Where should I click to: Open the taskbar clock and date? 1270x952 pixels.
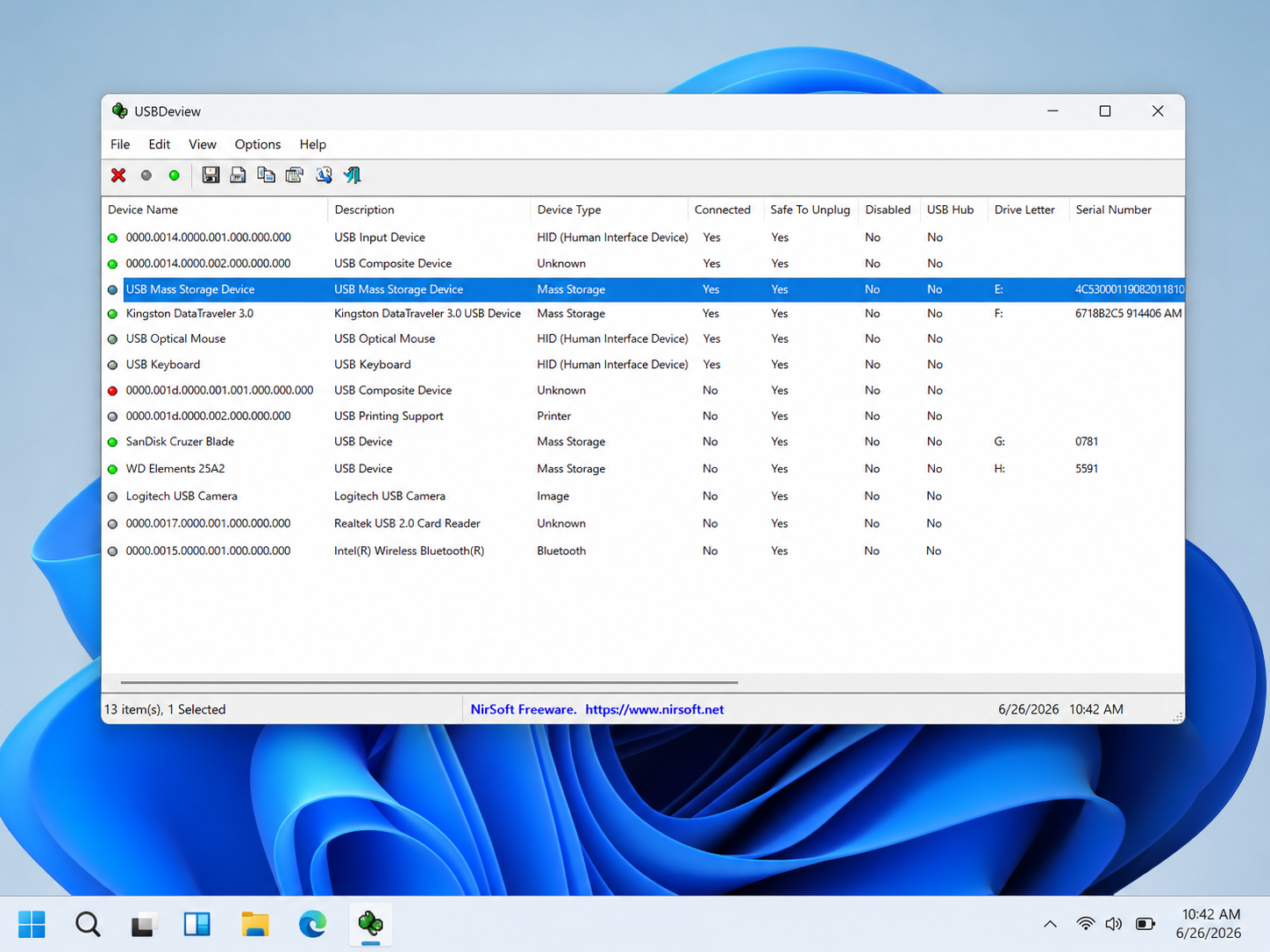1210,924
